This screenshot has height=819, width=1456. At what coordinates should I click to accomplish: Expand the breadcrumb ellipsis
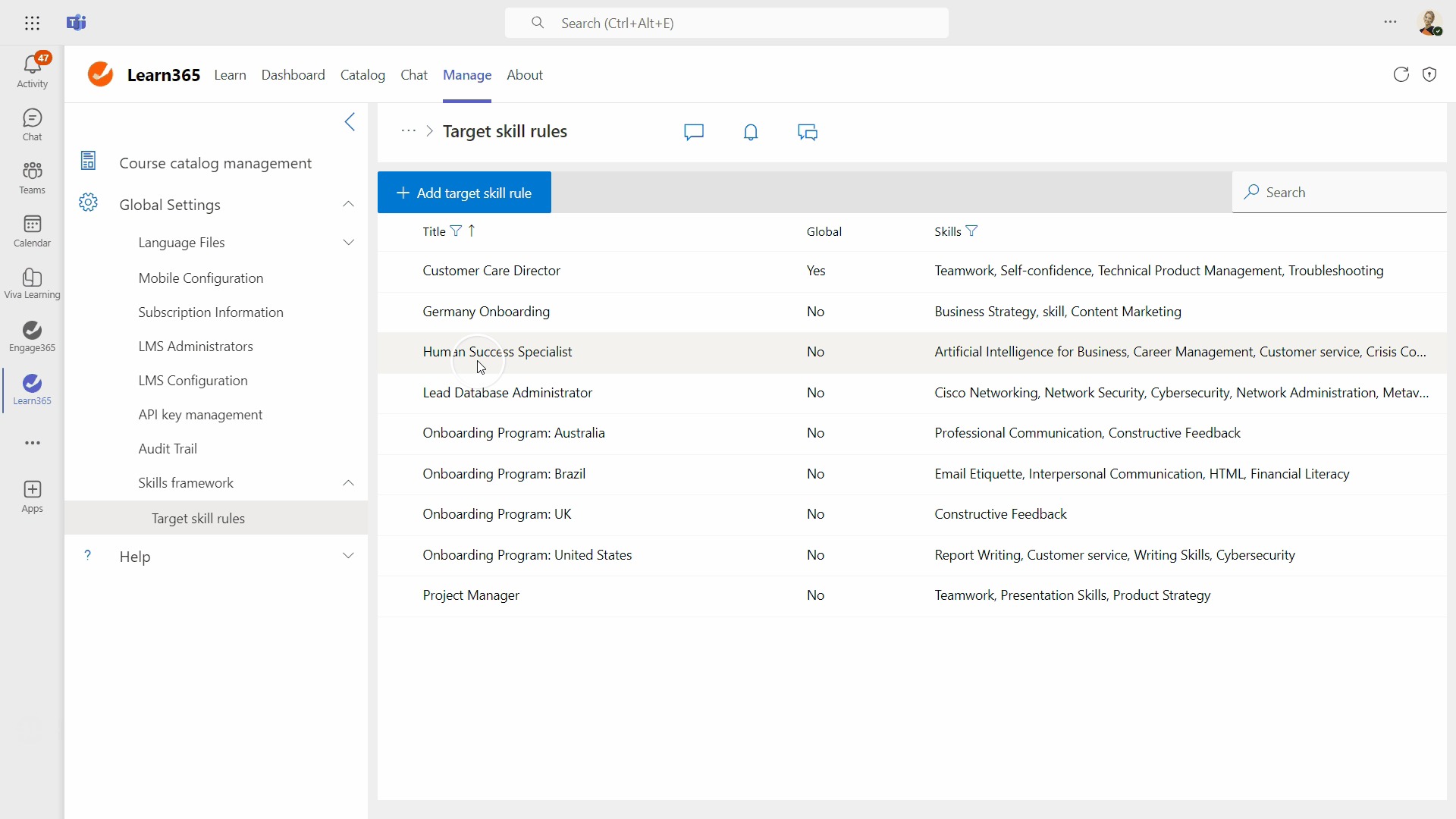408,131
